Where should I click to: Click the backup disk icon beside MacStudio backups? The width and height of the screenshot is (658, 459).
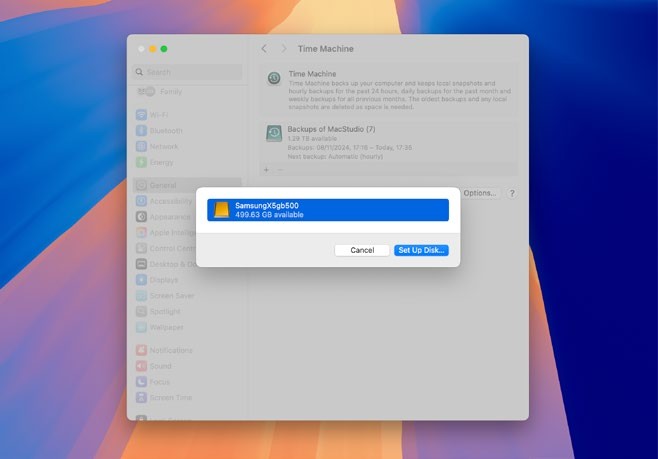pos(274,133)
